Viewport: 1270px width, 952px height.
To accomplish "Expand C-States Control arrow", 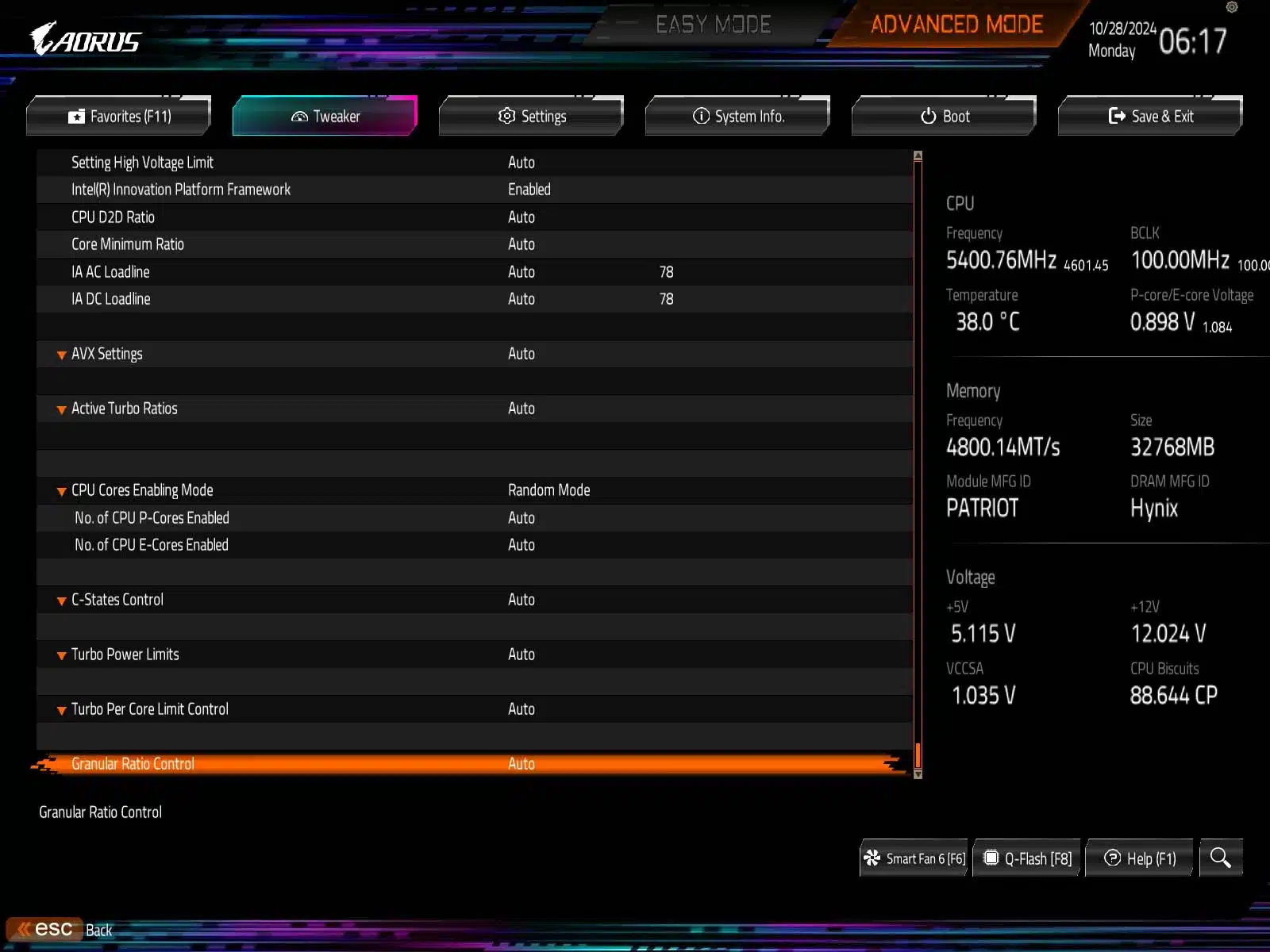I will pyautogui.click(x=61, y=601).
